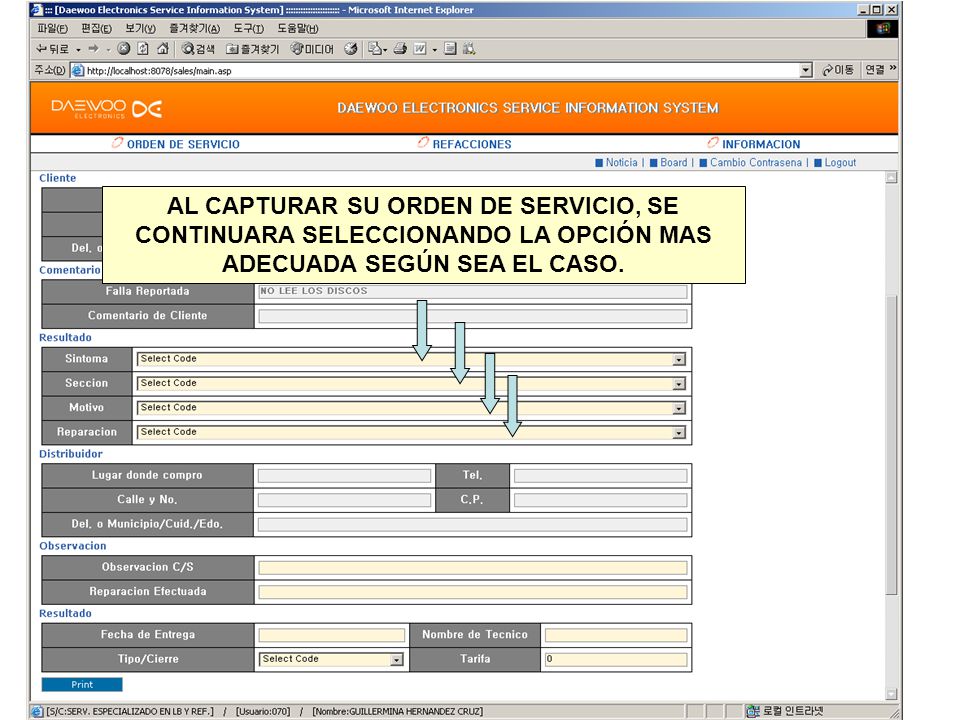Open the 연결 links toolbar

pyautogui.click(x=875, y=70)
